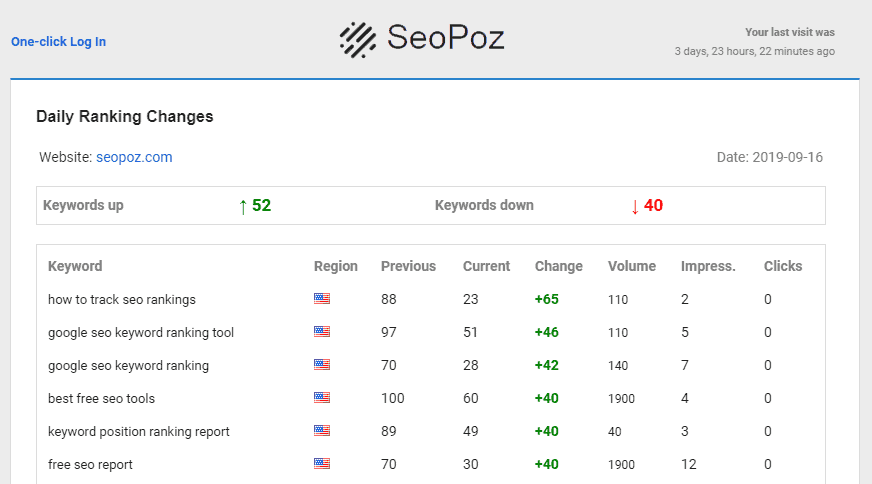
Task: Click US flag in google seo keyword ranking row
Action: click(322, 364)
